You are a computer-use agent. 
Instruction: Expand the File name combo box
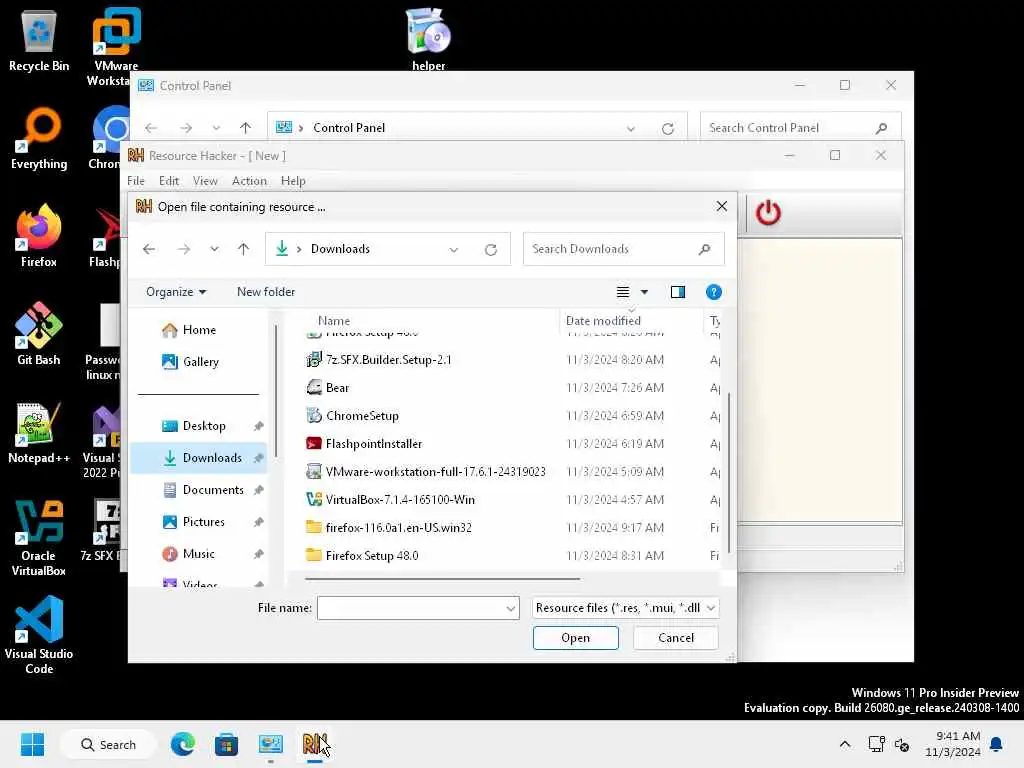(511, 608)
